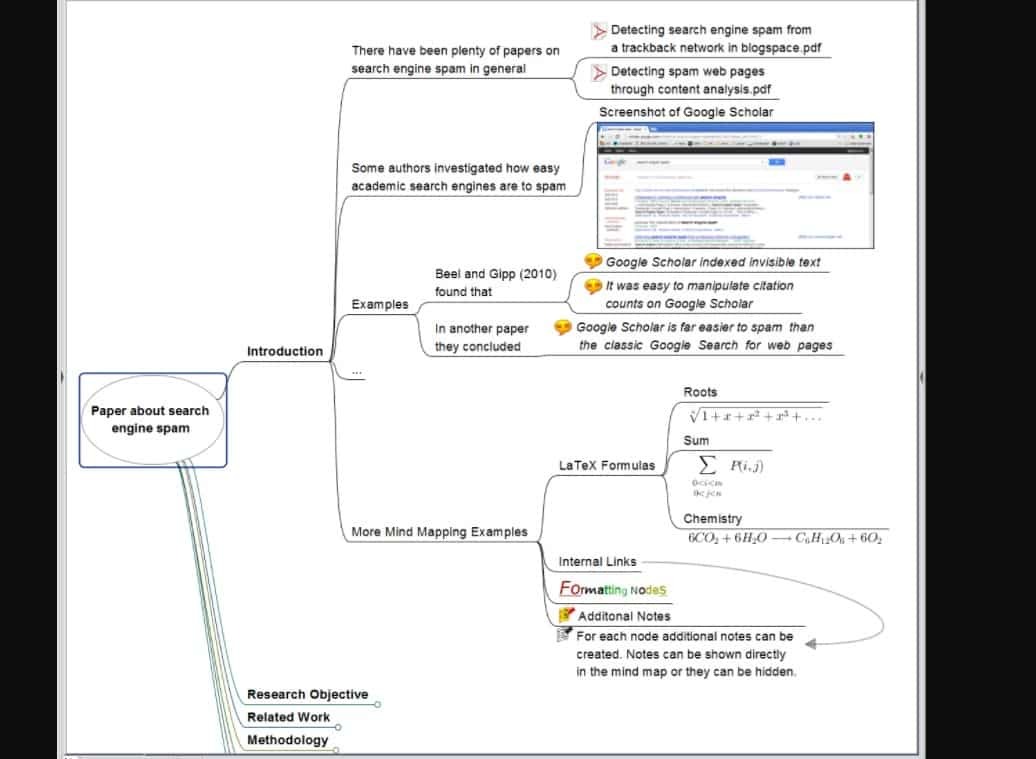Open PDF icon for spam web pages content analysis
The width and height of the screenshot is (1036, 759).
coord(599,73)
